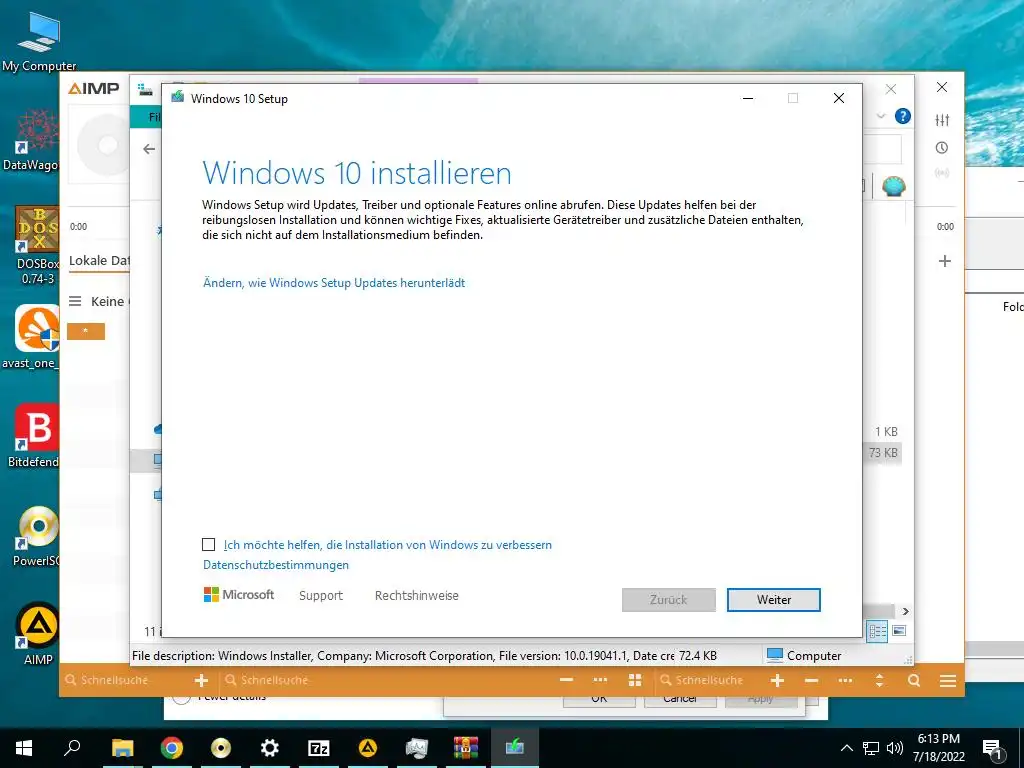Launch Google Chrome from the taskbar
The image size is (1024, 768).
[x=172, y=748]
